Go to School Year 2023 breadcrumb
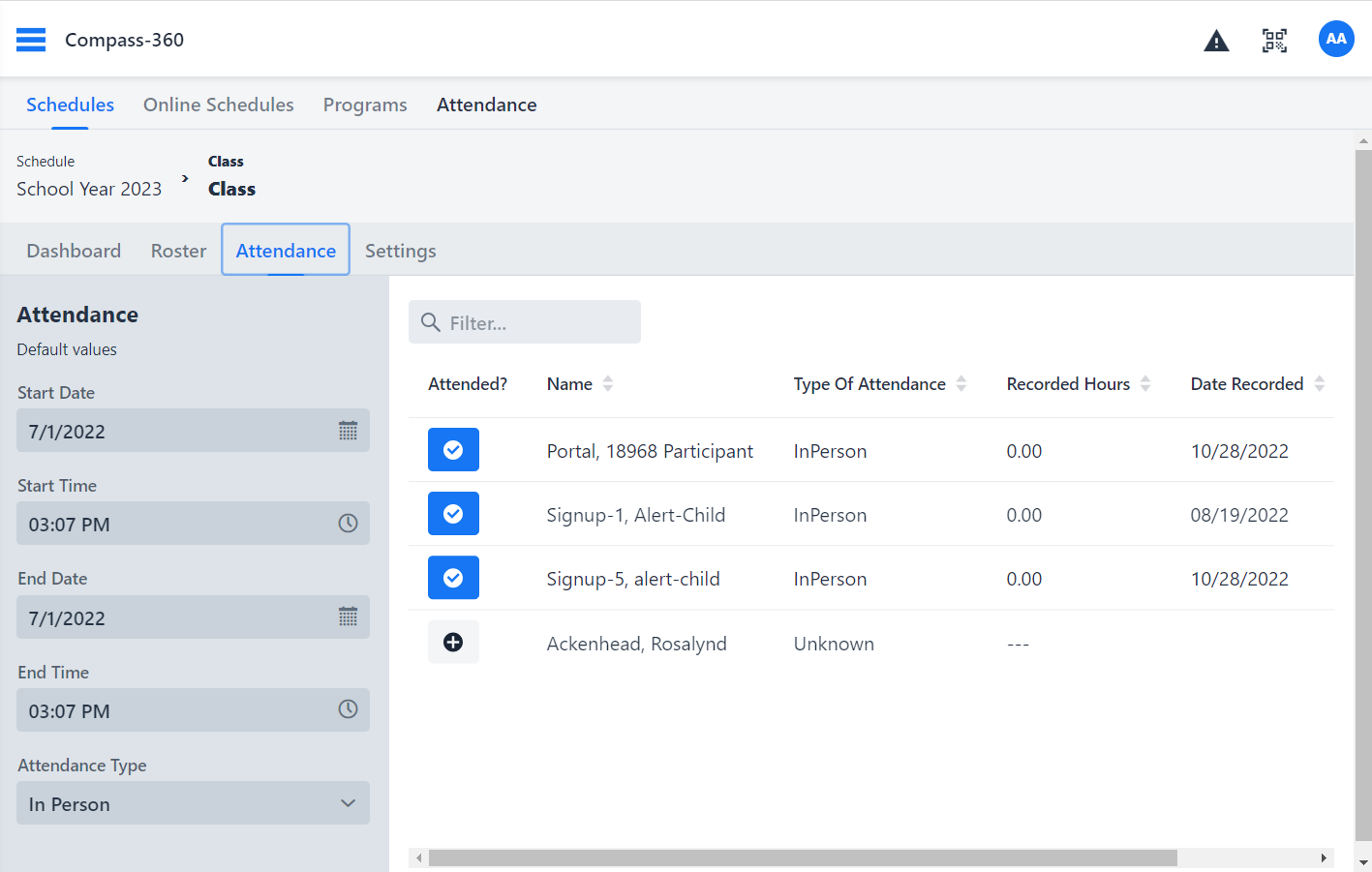The image size is (1372, 872). pyautogui.click(x=89, y=189)
